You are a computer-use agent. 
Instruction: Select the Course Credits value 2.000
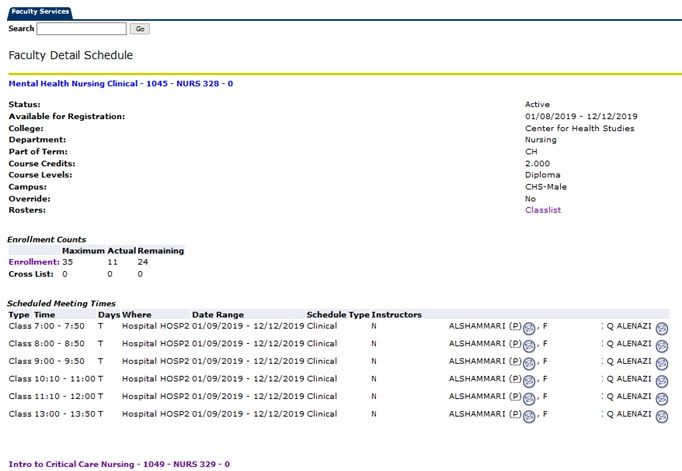coord(537,164)
